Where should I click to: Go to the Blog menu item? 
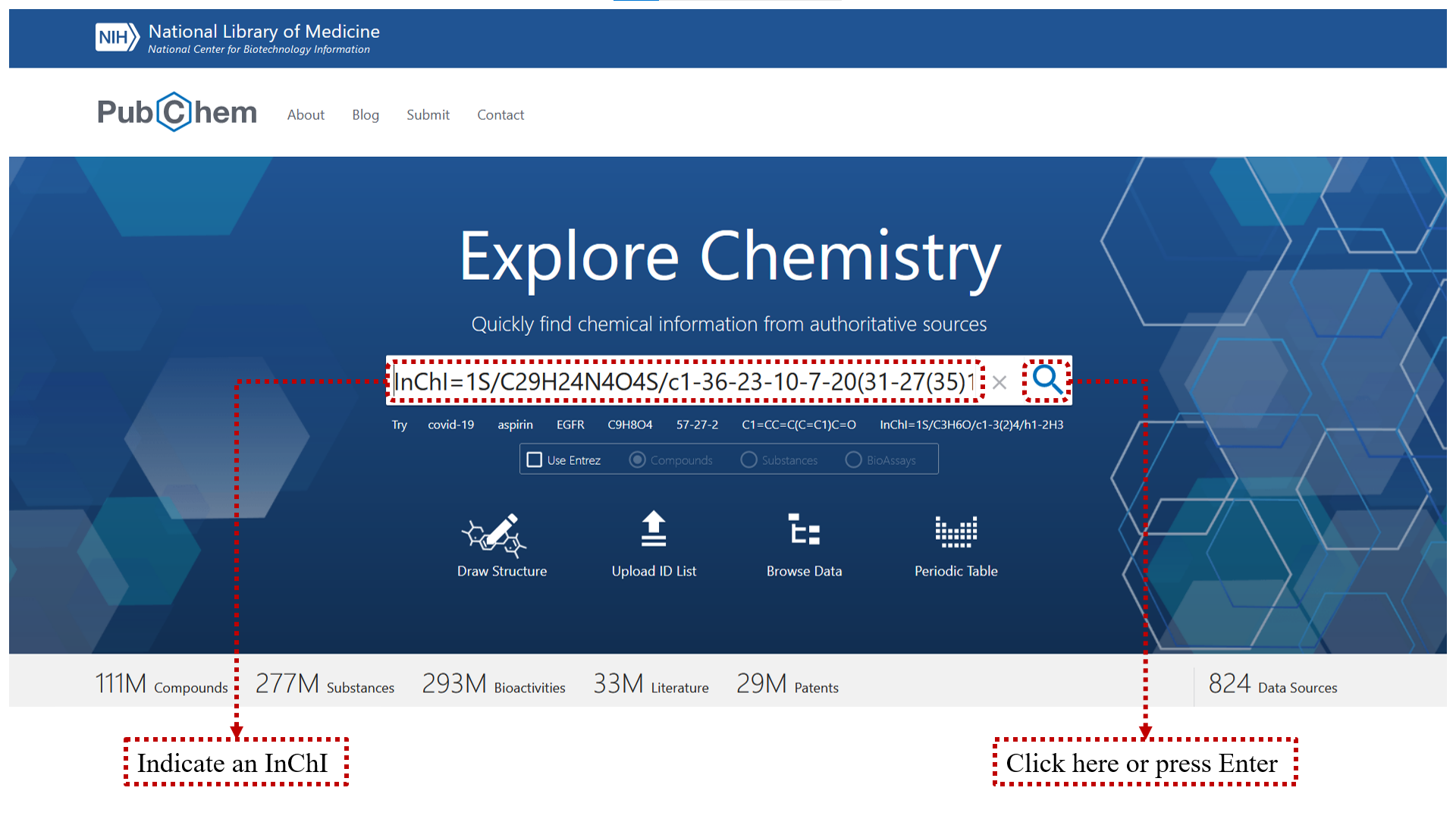[365, 115]
